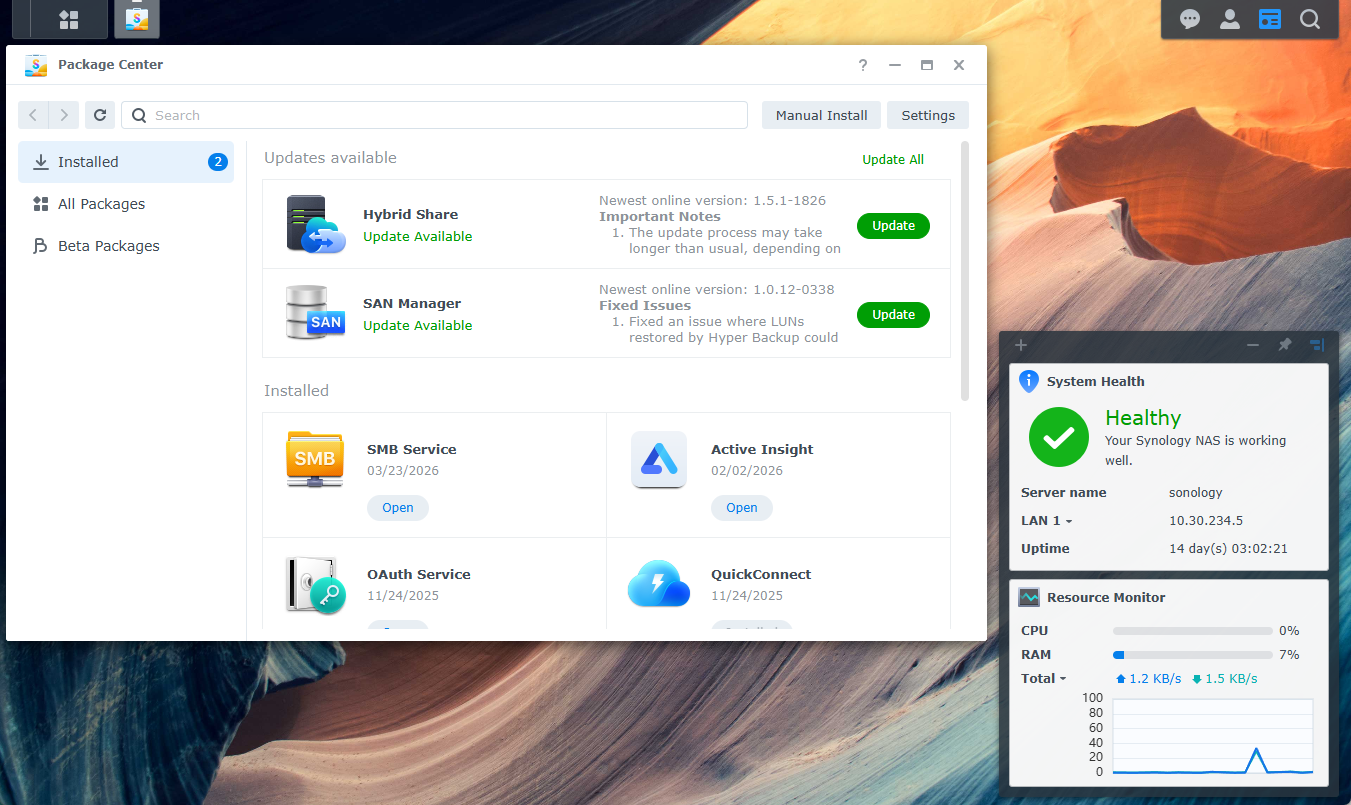Click the SMB Service folder icon

(x=315, y=459)
